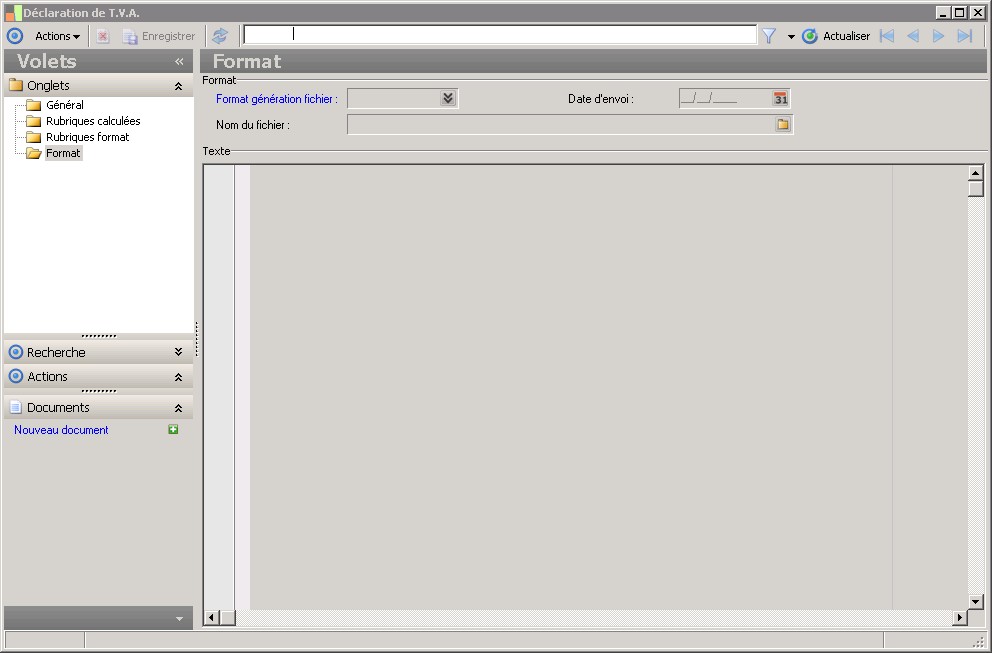Image resolution: width=992 pixels, height=653 pixels.
Task: Click the Actions section round icon
Action: pos(16,376)
